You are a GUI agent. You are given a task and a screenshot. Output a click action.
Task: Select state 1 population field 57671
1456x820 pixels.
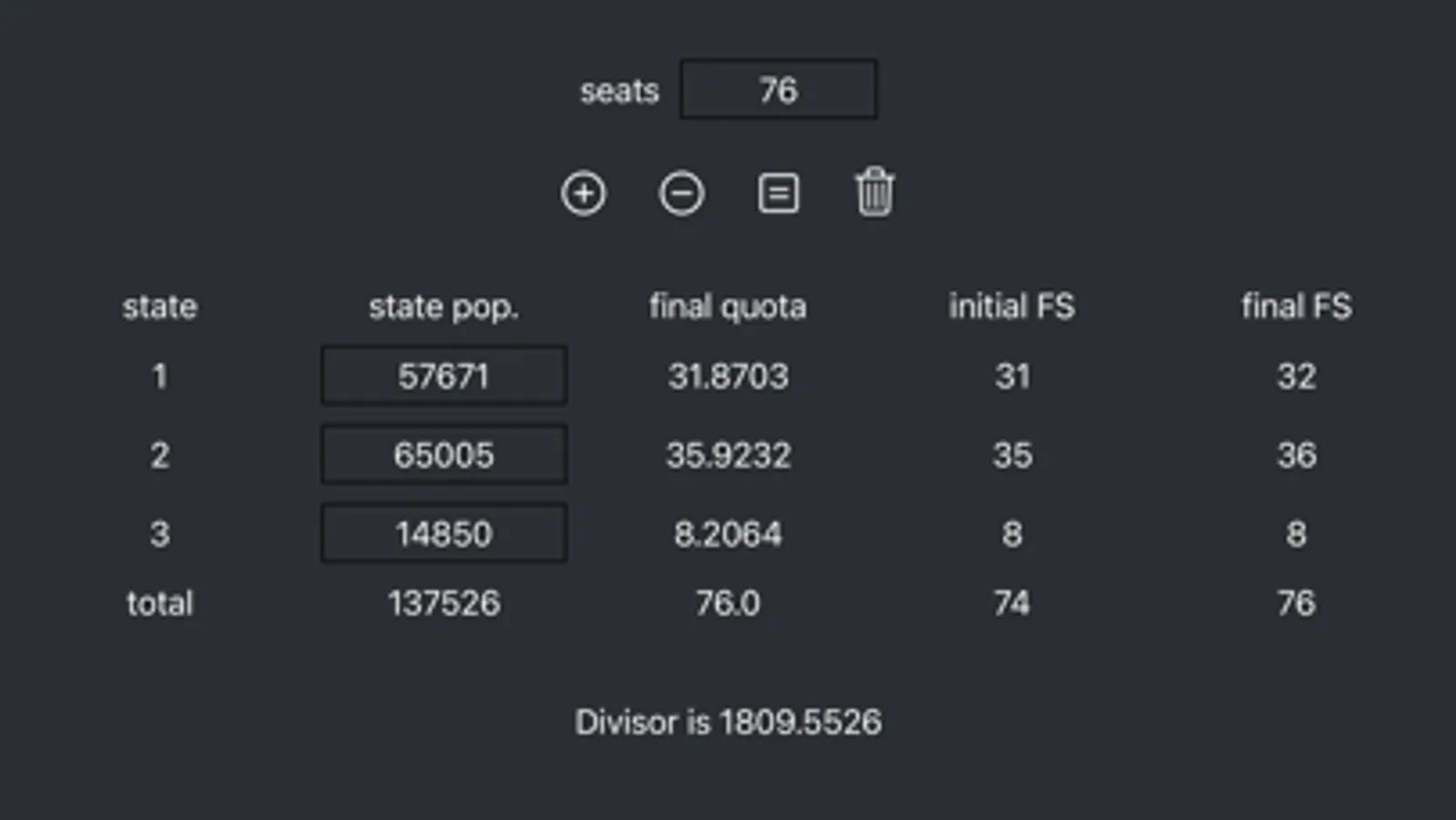click(x=444, y=375)
